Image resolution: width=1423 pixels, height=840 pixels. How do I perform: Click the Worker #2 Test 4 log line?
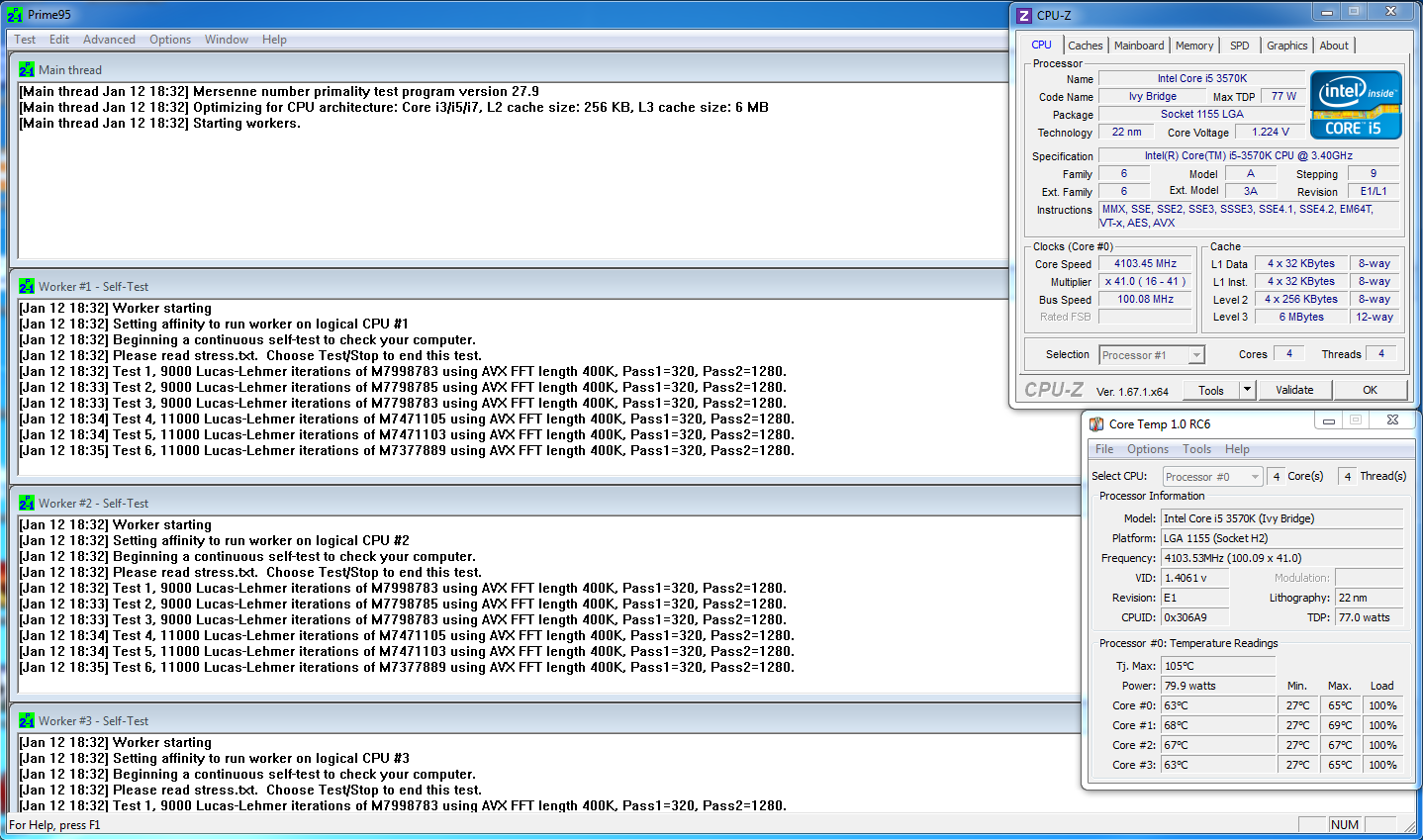(407, 636)
